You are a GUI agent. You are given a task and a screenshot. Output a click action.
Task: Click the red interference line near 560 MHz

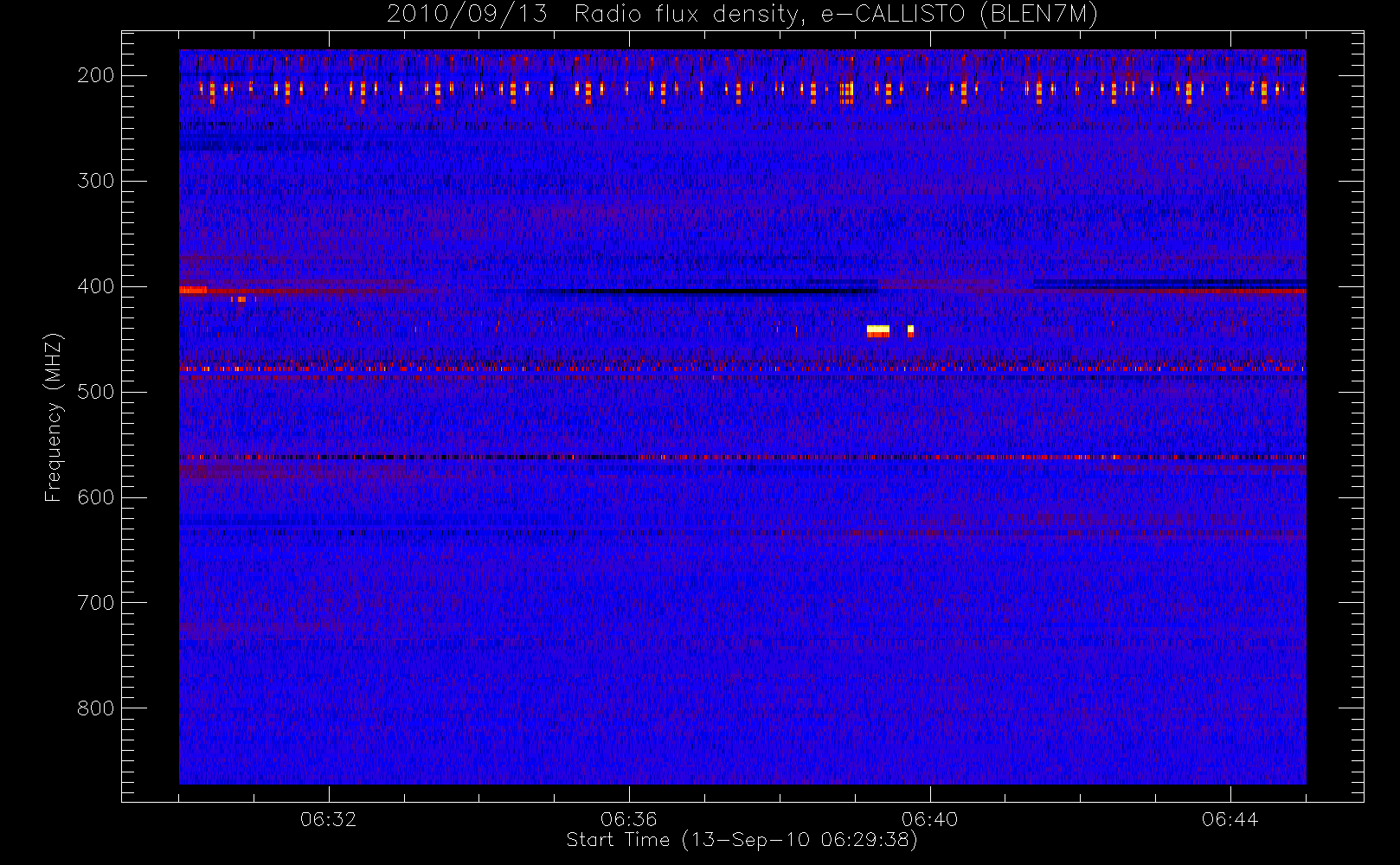click(x=742, y=457)
